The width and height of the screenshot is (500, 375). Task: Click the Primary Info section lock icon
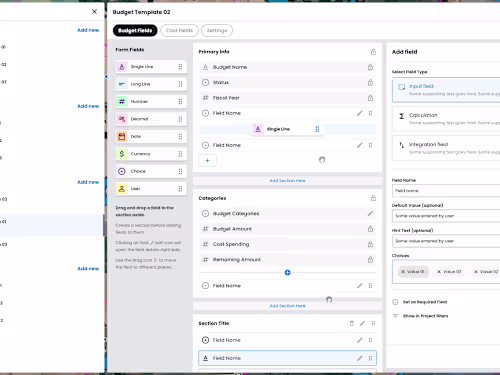[373, 52]
